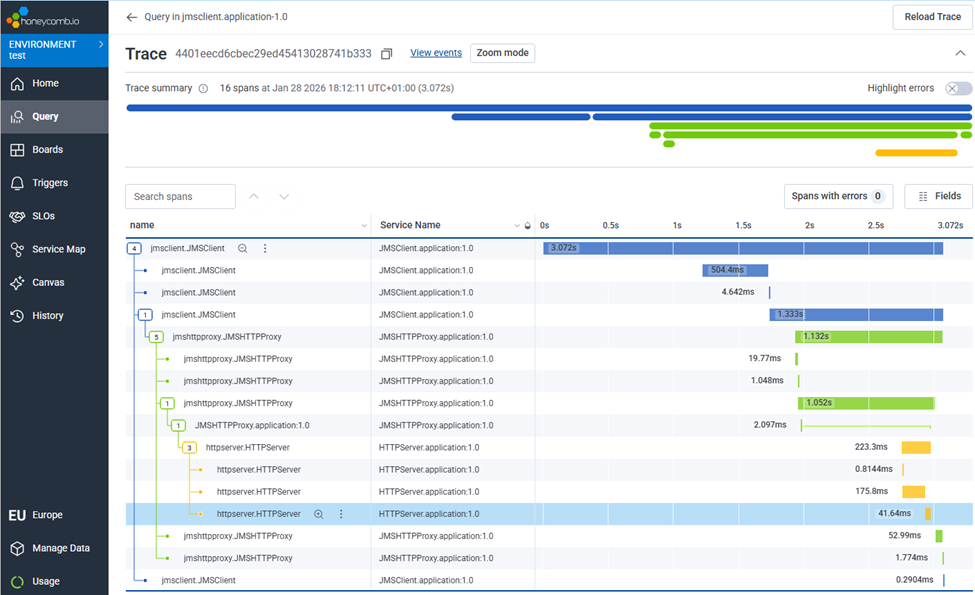Click the Service Map icon
Viewport: 975px width, 595px height.
(x=17, y=249)
